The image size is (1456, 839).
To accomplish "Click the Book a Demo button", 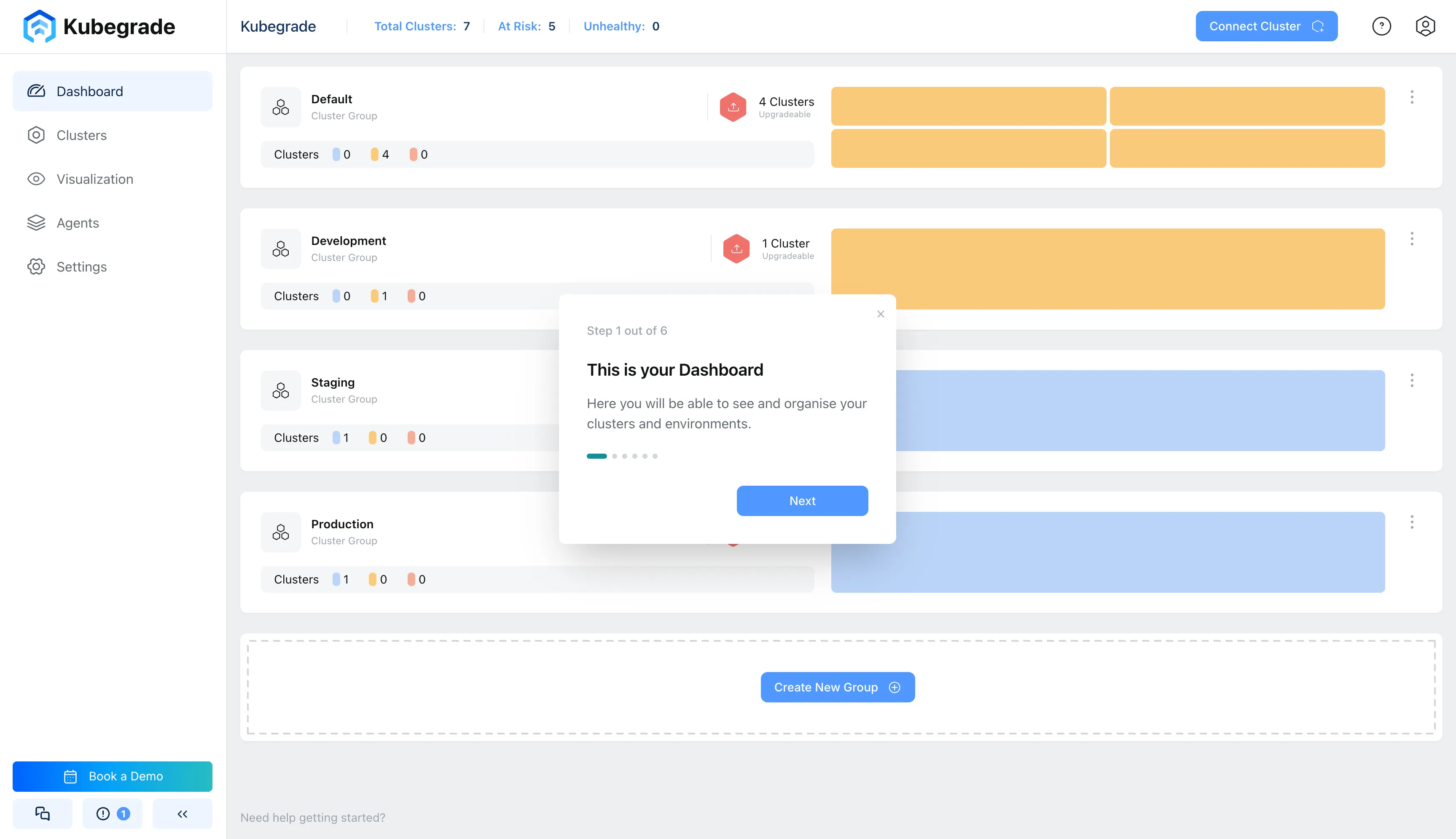I will click(x=112, y=776).
